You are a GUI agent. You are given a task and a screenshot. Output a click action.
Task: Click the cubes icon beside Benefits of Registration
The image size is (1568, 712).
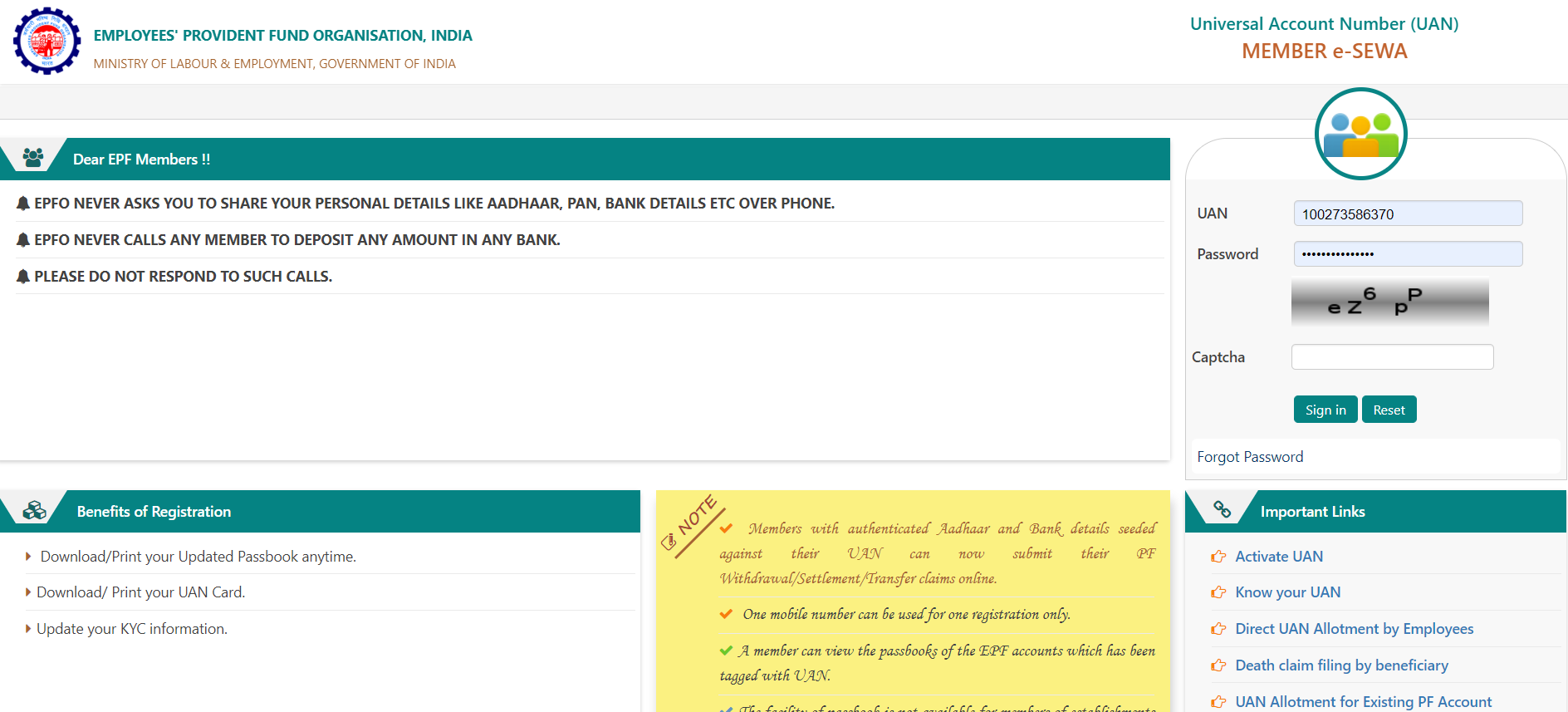pyautogui.click(x=35, y=510)
